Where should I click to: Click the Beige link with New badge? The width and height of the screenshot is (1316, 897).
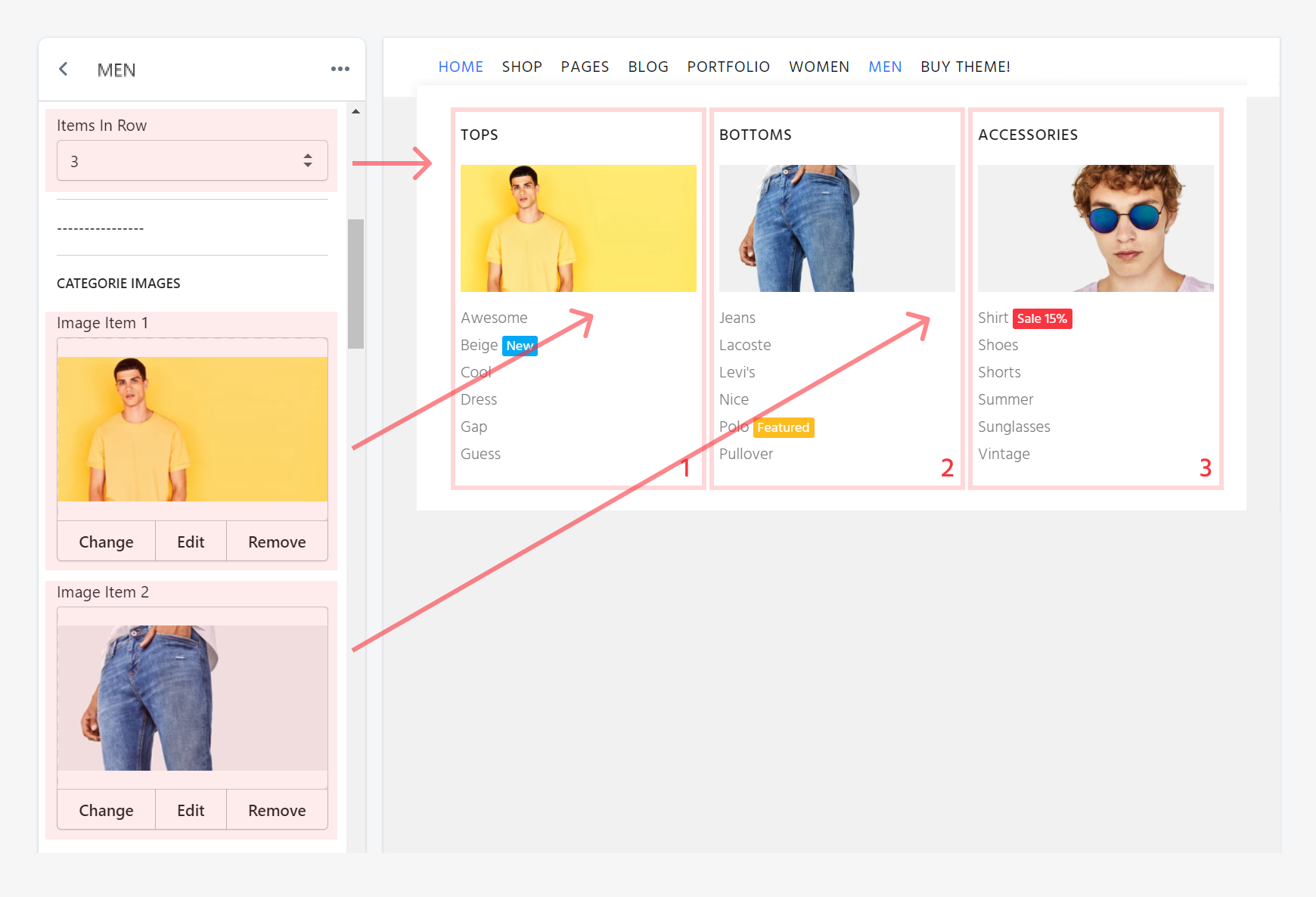click(x=480, y=345)
